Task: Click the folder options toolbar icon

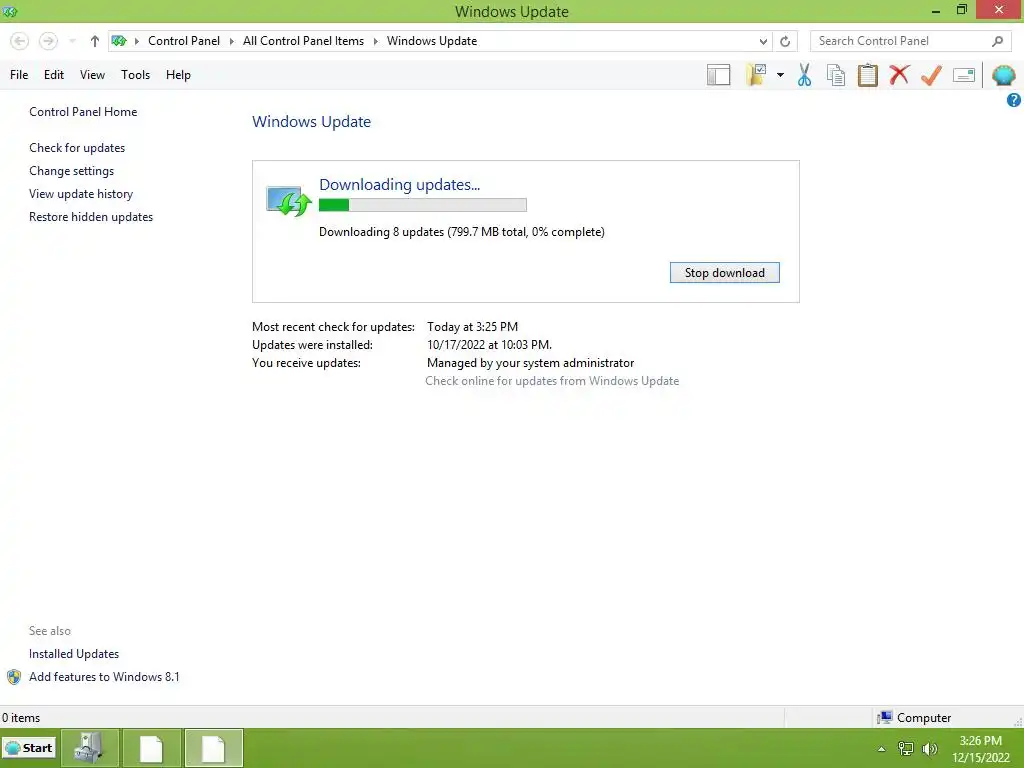Action: [x=756, y=75]
